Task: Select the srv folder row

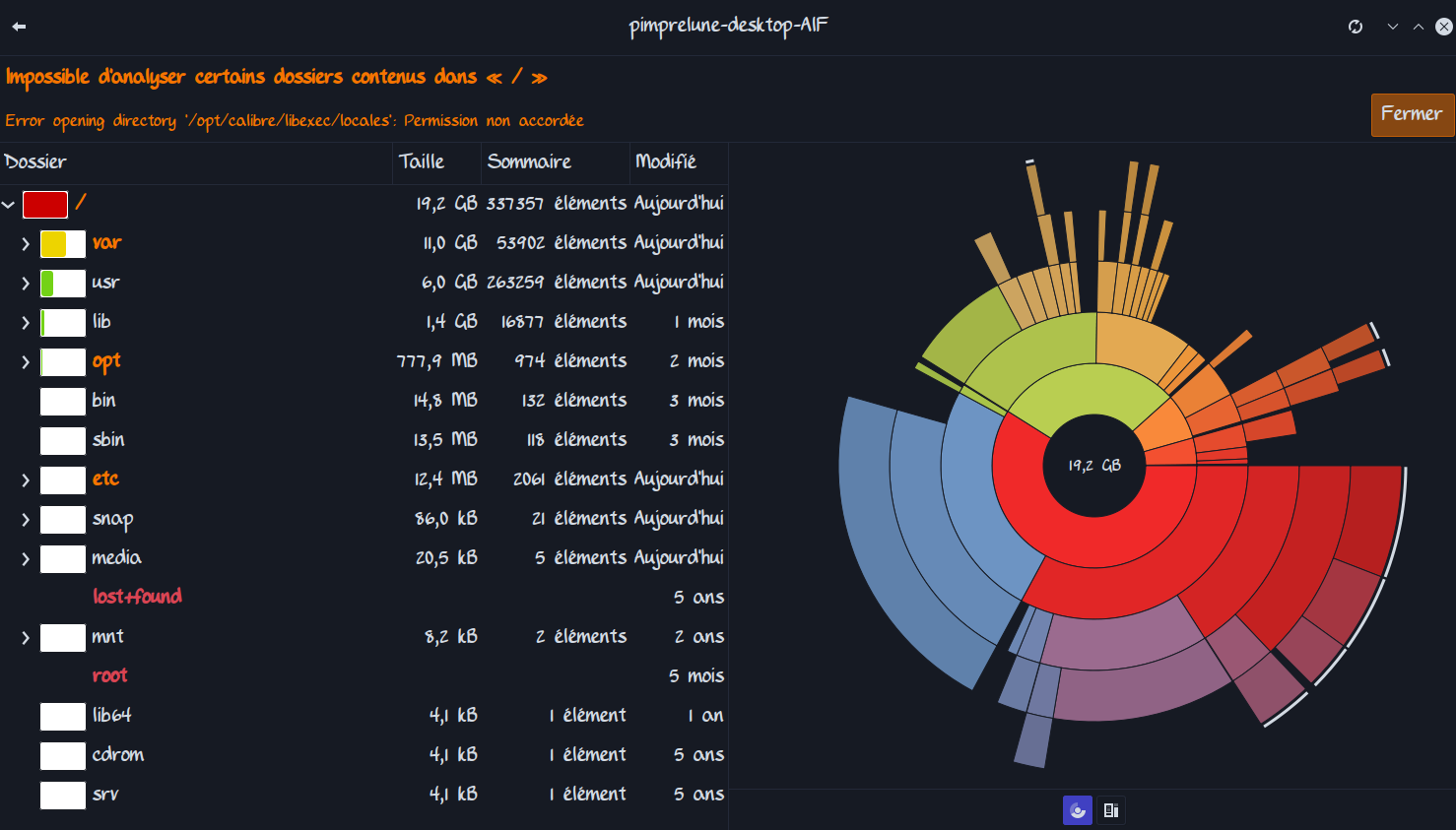Action: [x=364, y=795]
